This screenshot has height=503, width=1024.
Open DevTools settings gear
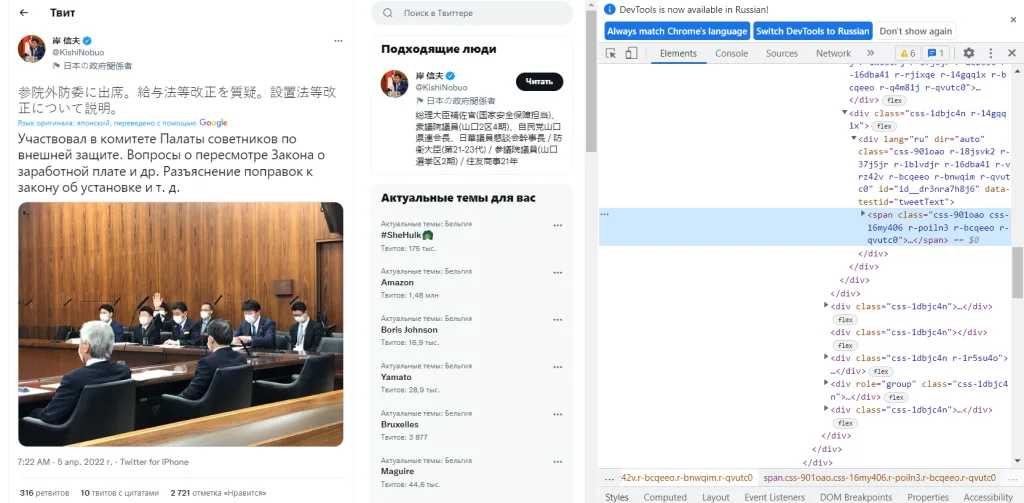[968, 54]
